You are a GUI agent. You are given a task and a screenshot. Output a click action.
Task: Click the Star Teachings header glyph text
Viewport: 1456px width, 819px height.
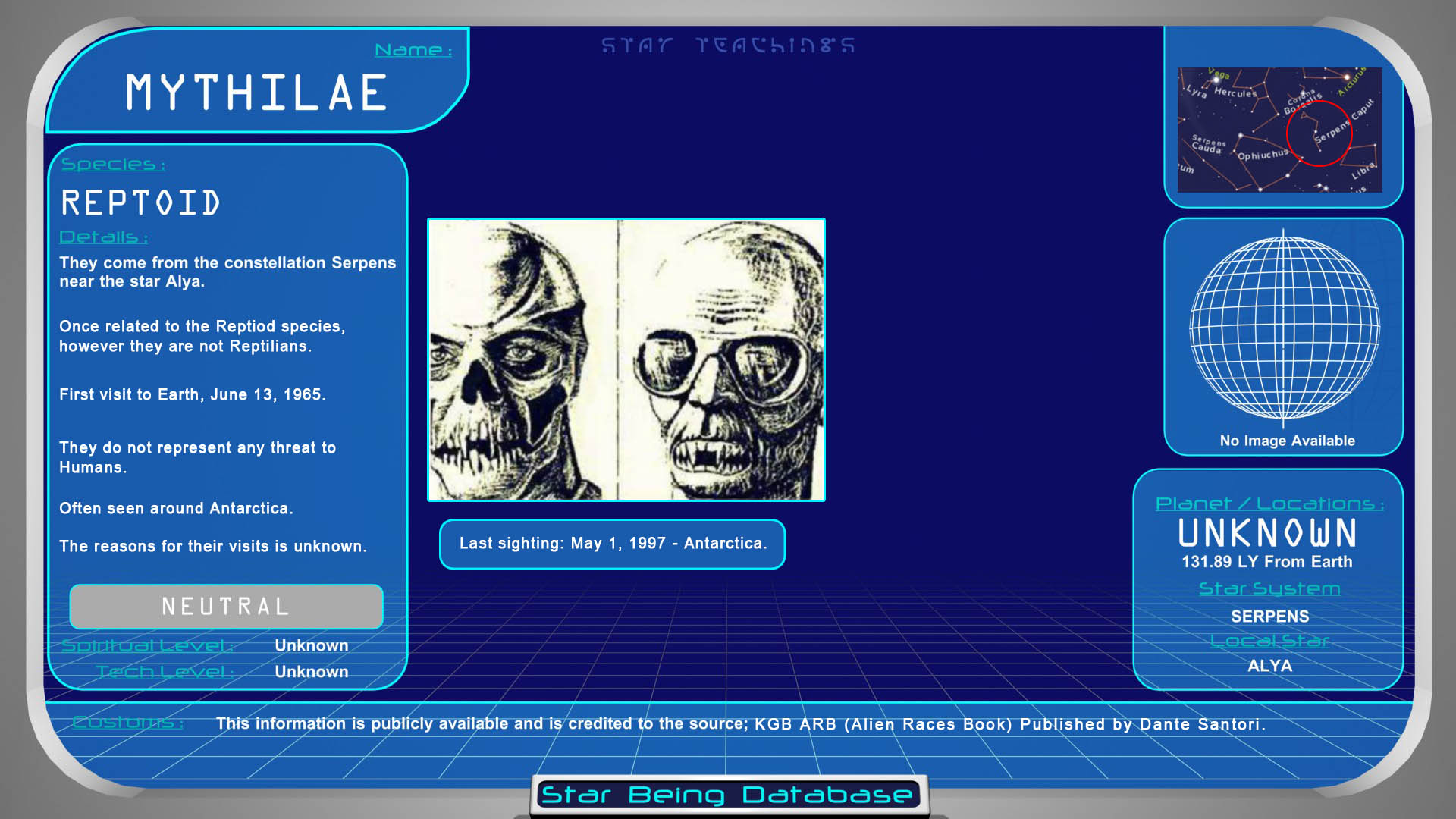tap(728, 45)
